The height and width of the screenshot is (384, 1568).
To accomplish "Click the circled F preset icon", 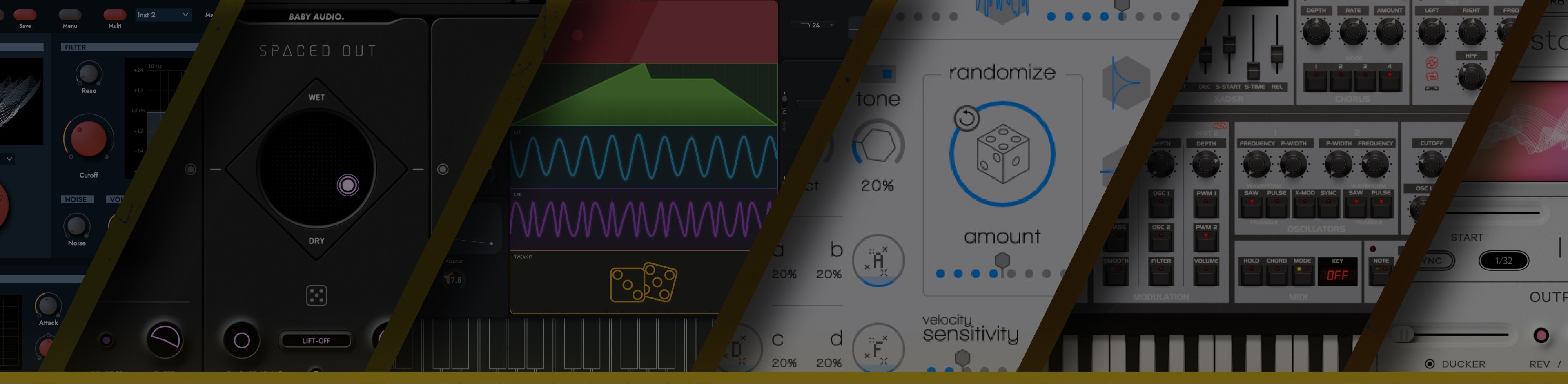I will click(x=878, y=349).
